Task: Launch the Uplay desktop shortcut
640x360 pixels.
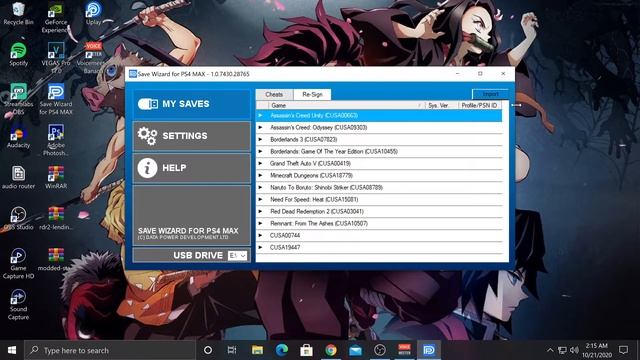Action: (93, 13)
